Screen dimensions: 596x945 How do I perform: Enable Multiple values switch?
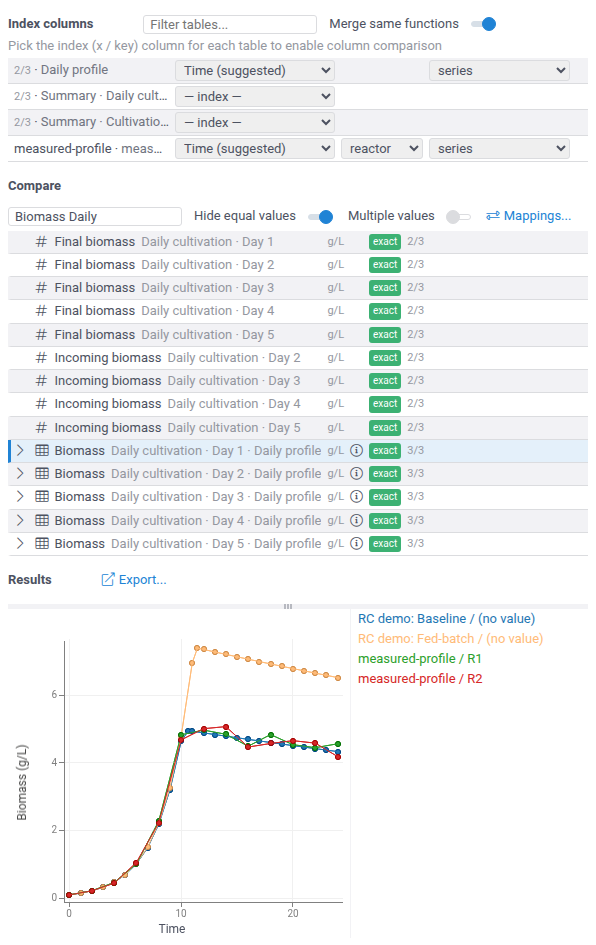click(x=458, y=217)
